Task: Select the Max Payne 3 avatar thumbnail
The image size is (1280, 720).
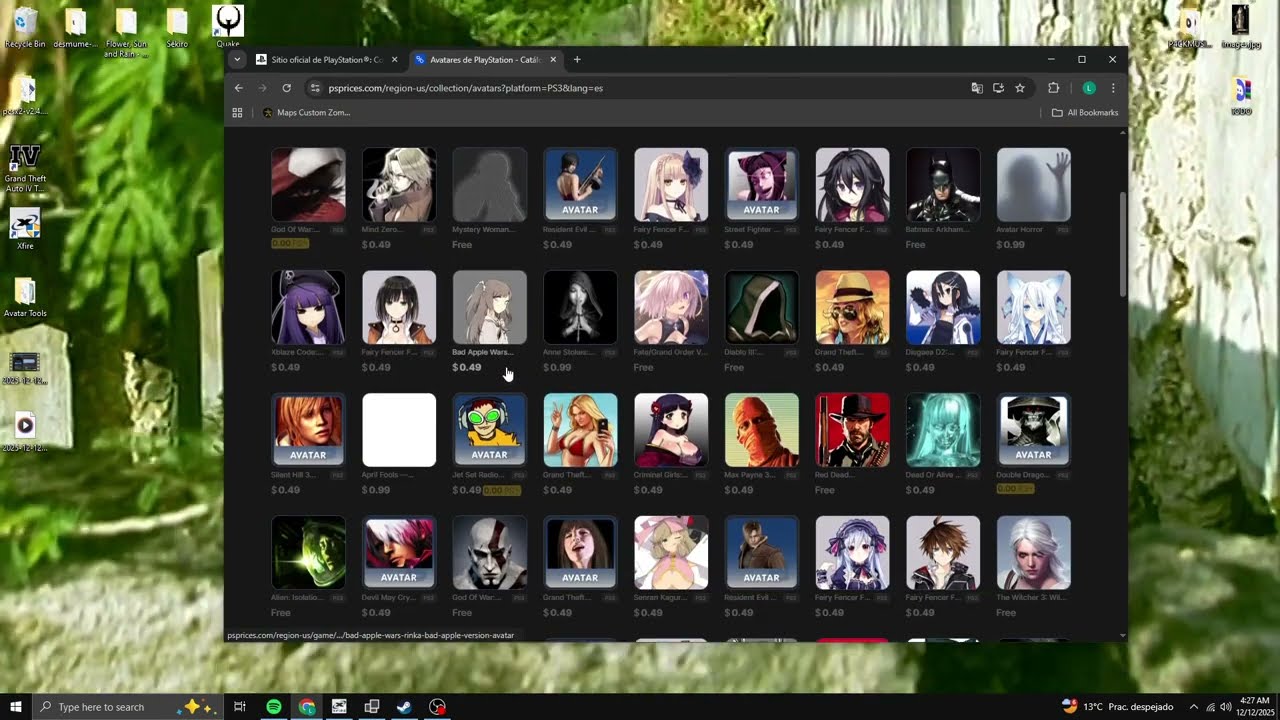Action: pyautogui.click(x=762, y=430)
